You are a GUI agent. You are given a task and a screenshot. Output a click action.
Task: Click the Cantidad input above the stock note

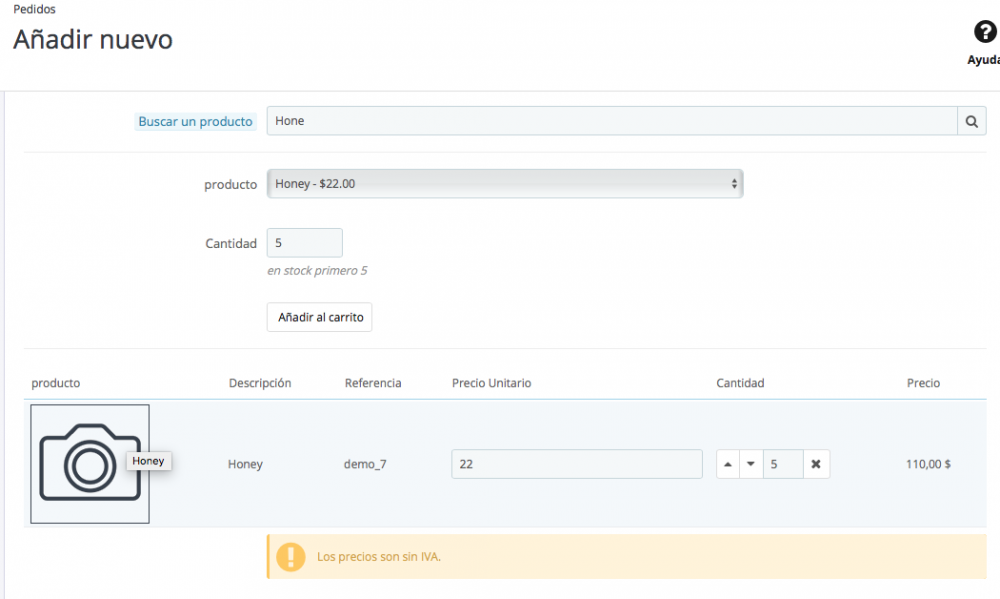click(304, 243)
